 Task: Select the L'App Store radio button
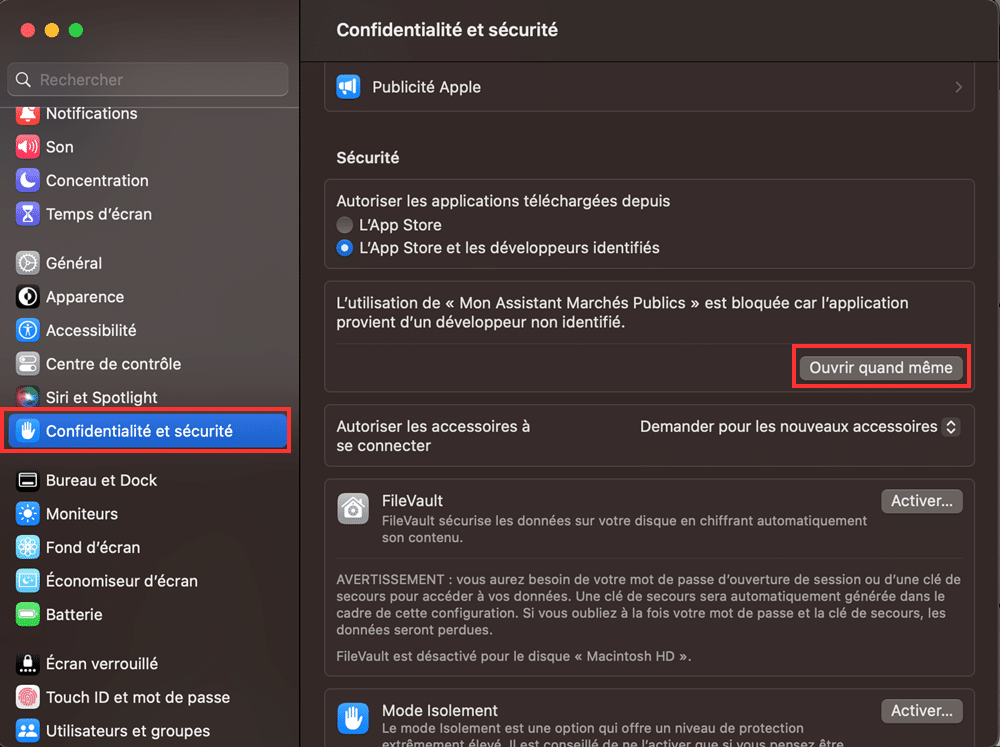tap(344, 225)
